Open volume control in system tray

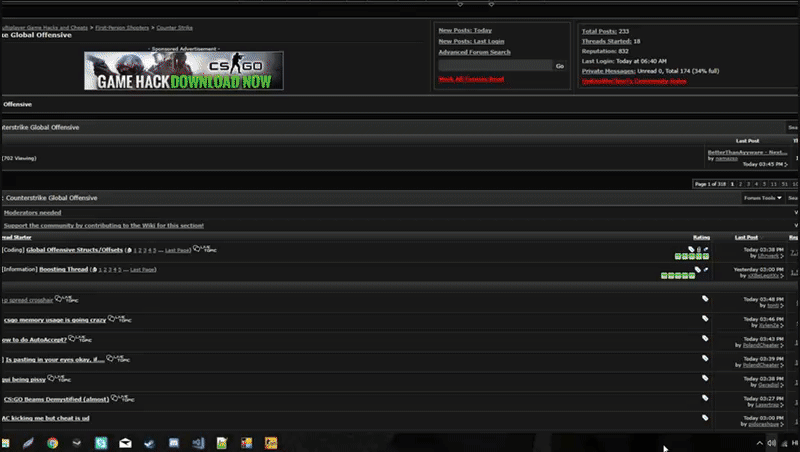[771, 443]
